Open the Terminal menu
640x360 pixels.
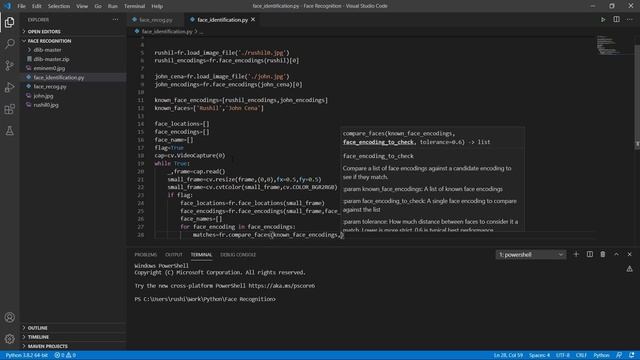(x=134, y=6)
